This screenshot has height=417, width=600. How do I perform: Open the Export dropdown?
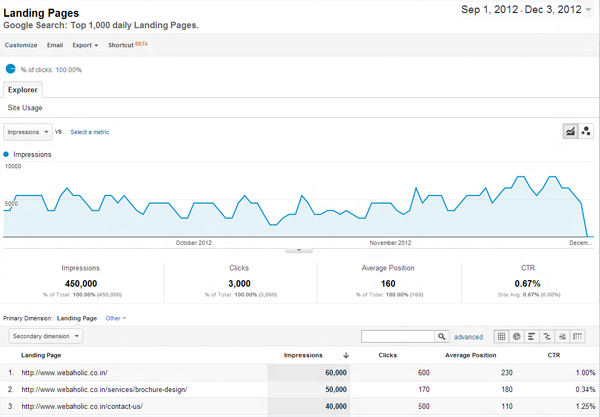(x=85, y=45)
